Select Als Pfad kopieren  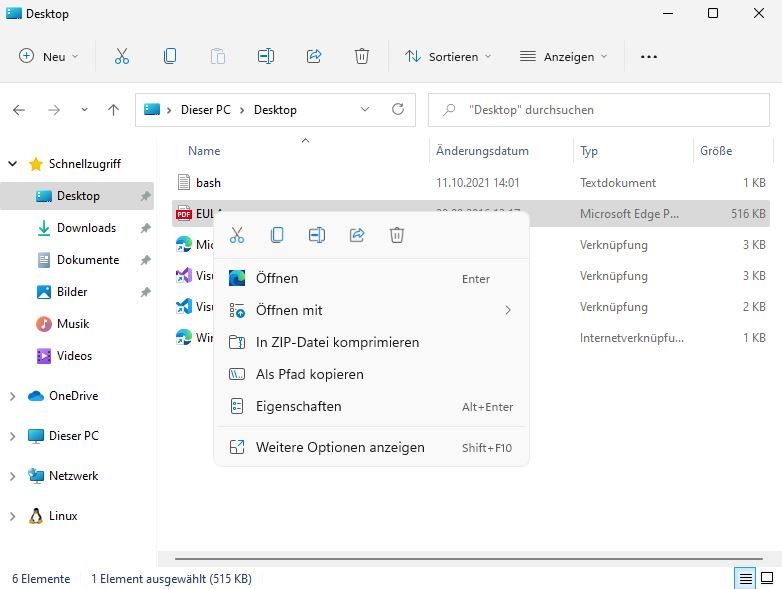[371, 374]
